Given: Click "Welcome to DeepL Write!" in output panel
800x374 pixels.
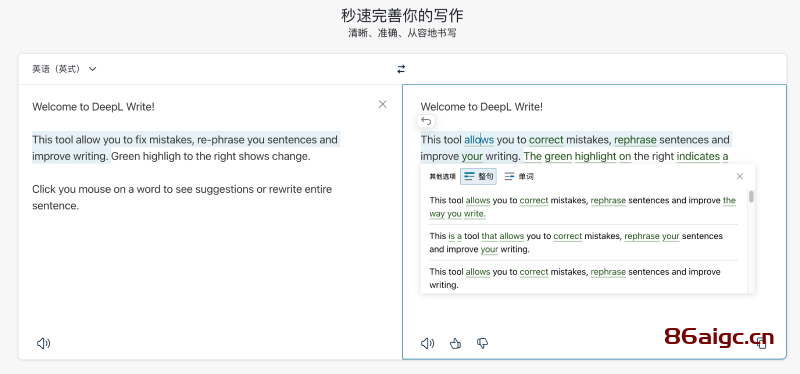Looking at the screenshot, I should pyautogui.click(x=482, y=107).
